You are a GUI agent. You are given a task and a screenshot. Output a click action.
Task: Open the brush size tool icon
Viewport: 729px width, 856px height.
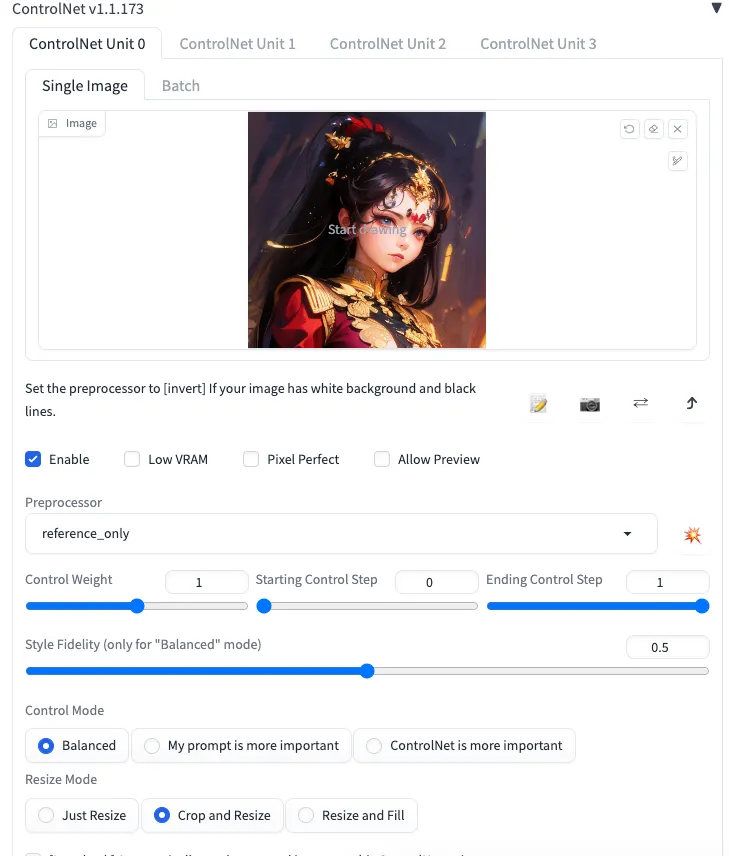point(678,161)
